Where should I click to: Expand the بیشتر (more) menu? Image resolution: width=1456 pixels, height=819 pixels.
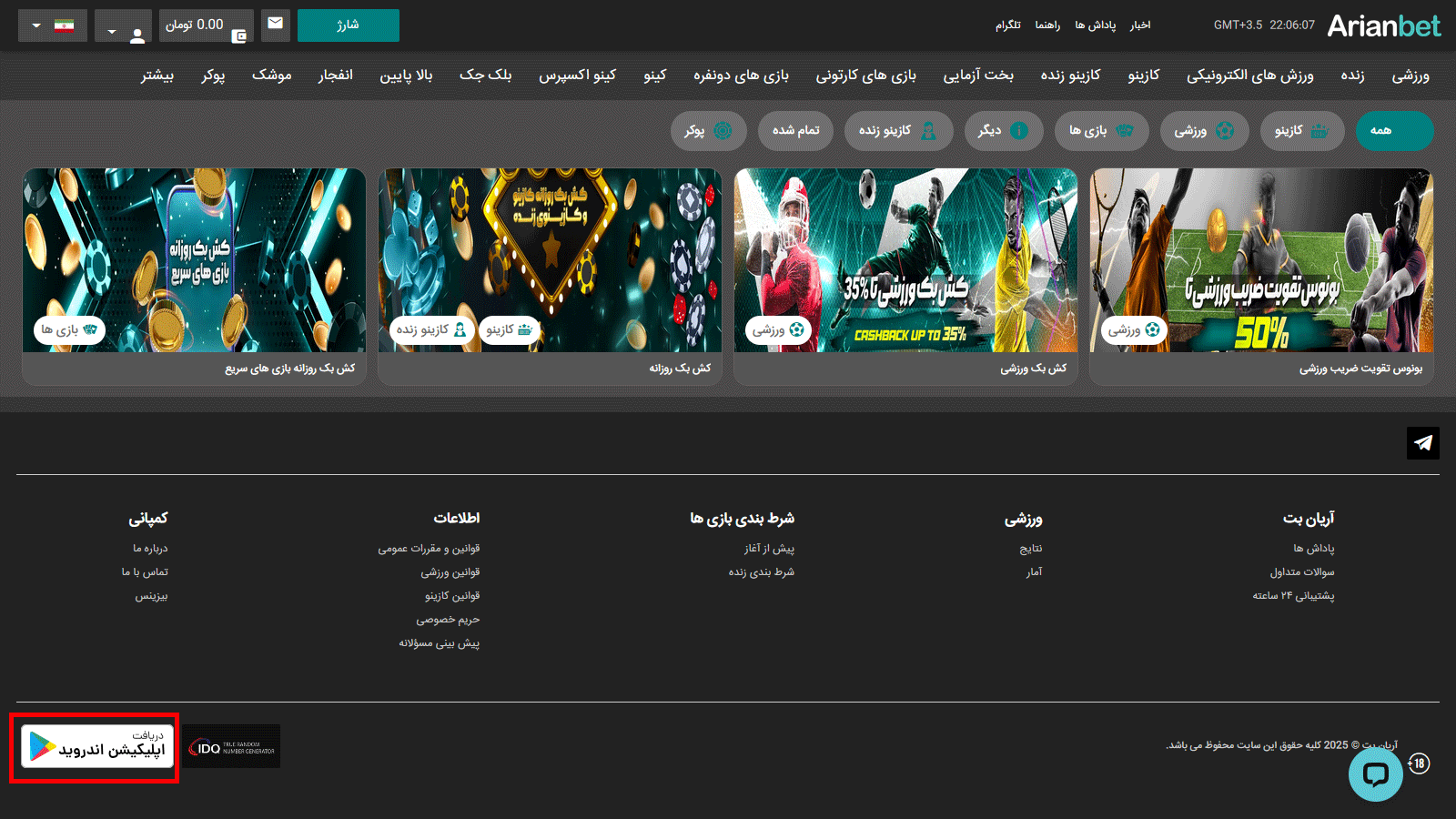click(157, 76)
